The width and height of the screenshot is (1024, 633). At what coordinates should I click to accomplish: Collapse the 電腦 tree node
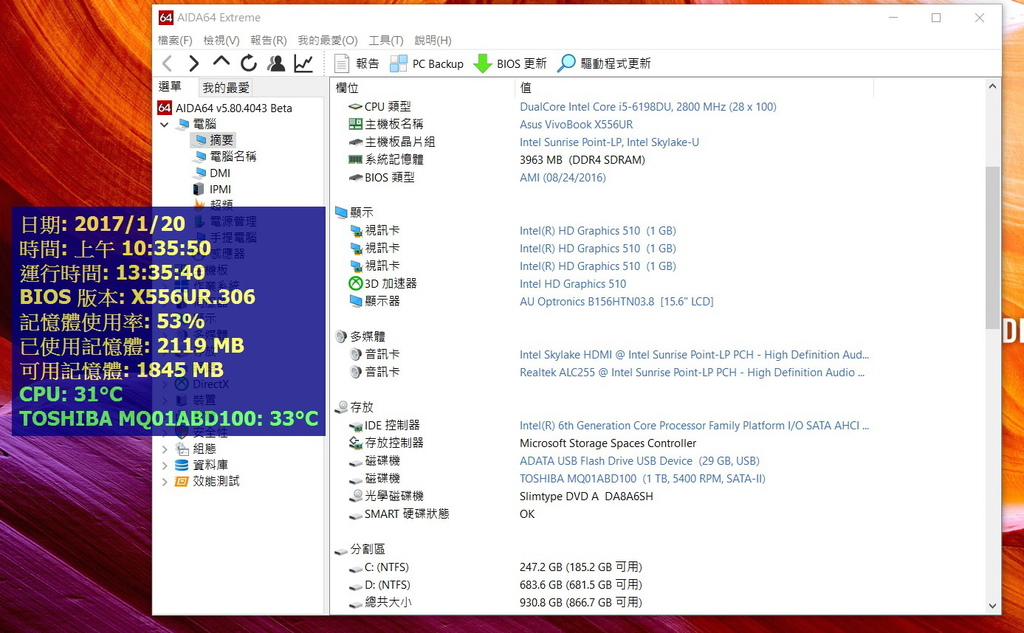tap(164, 124)
